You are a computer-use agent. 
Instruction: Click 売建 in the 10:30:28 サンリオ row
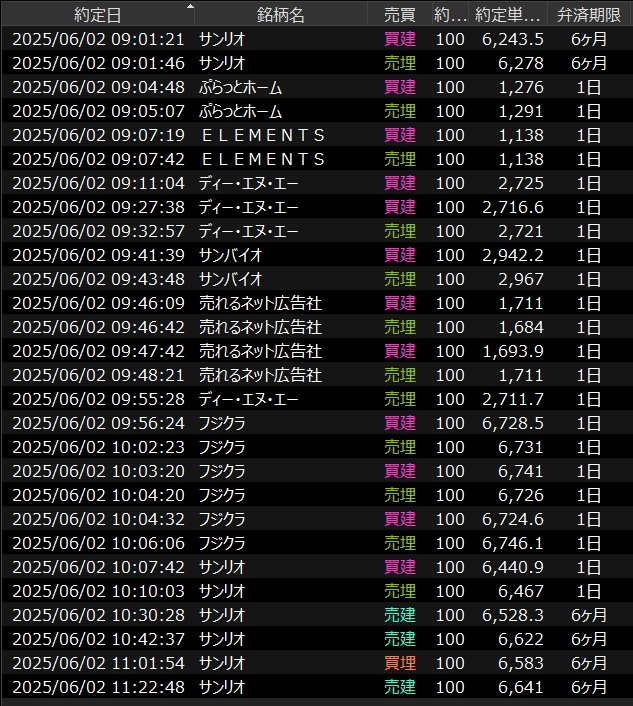point(400,615)
